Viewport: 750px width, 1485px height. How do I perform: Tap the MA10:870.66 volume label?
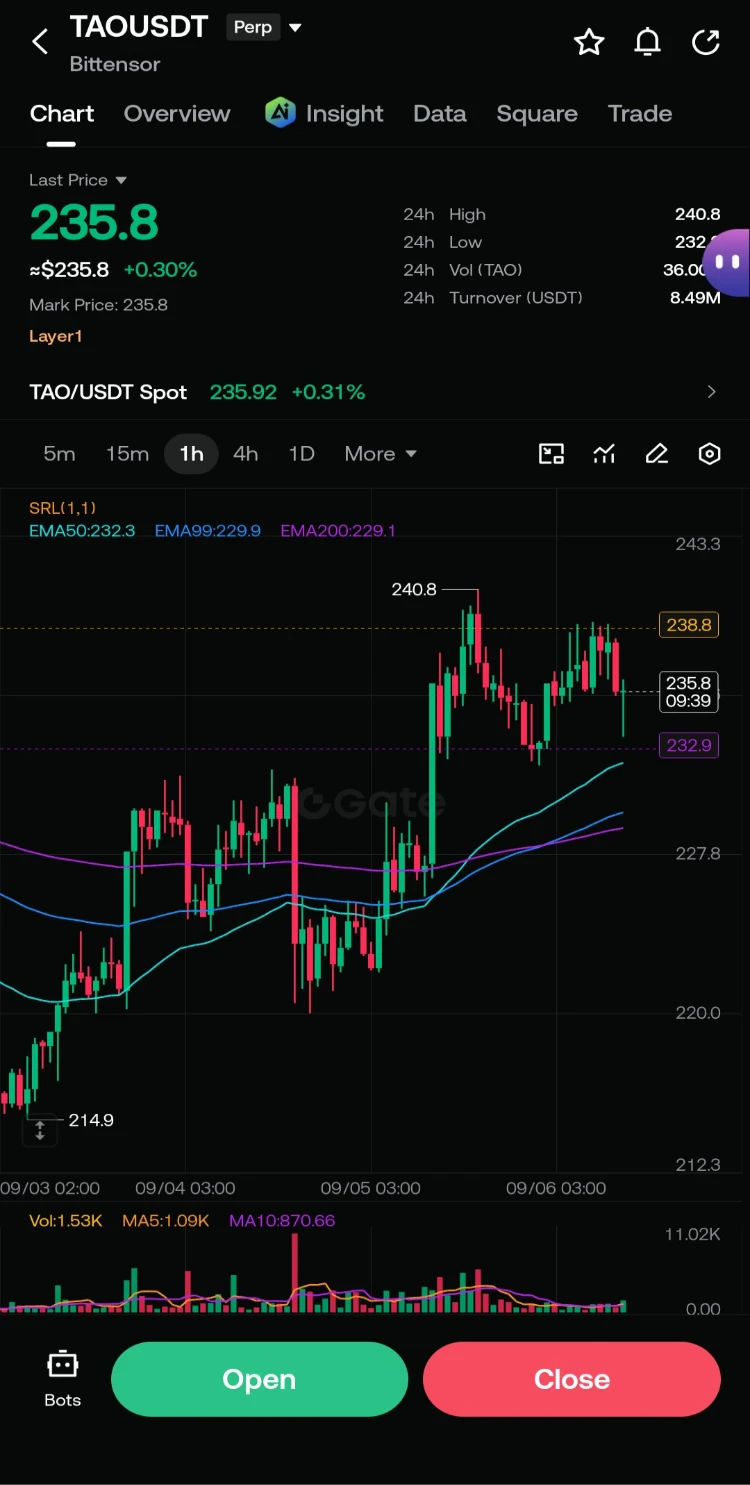point(282,1221)
